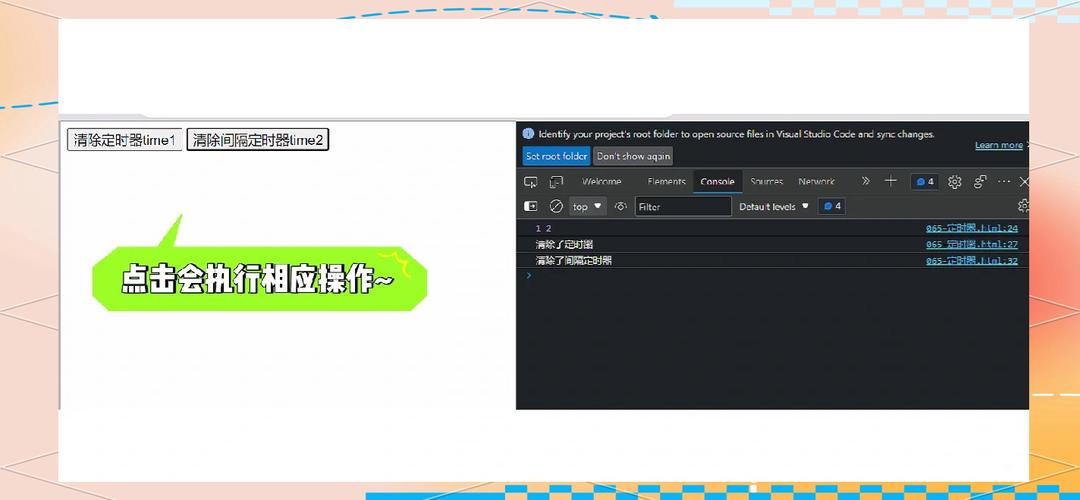Select the 清除了间隔定时器 log message
The height and width of the screenshot is (500, 1080).
[x=573, y=261]
